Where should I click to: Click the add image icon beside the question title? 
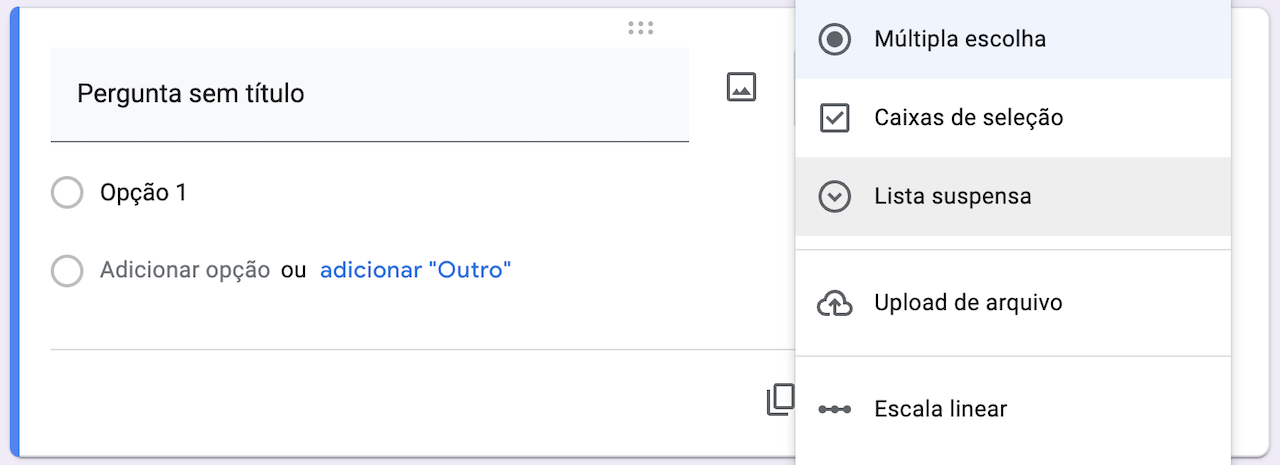(741, 88)
